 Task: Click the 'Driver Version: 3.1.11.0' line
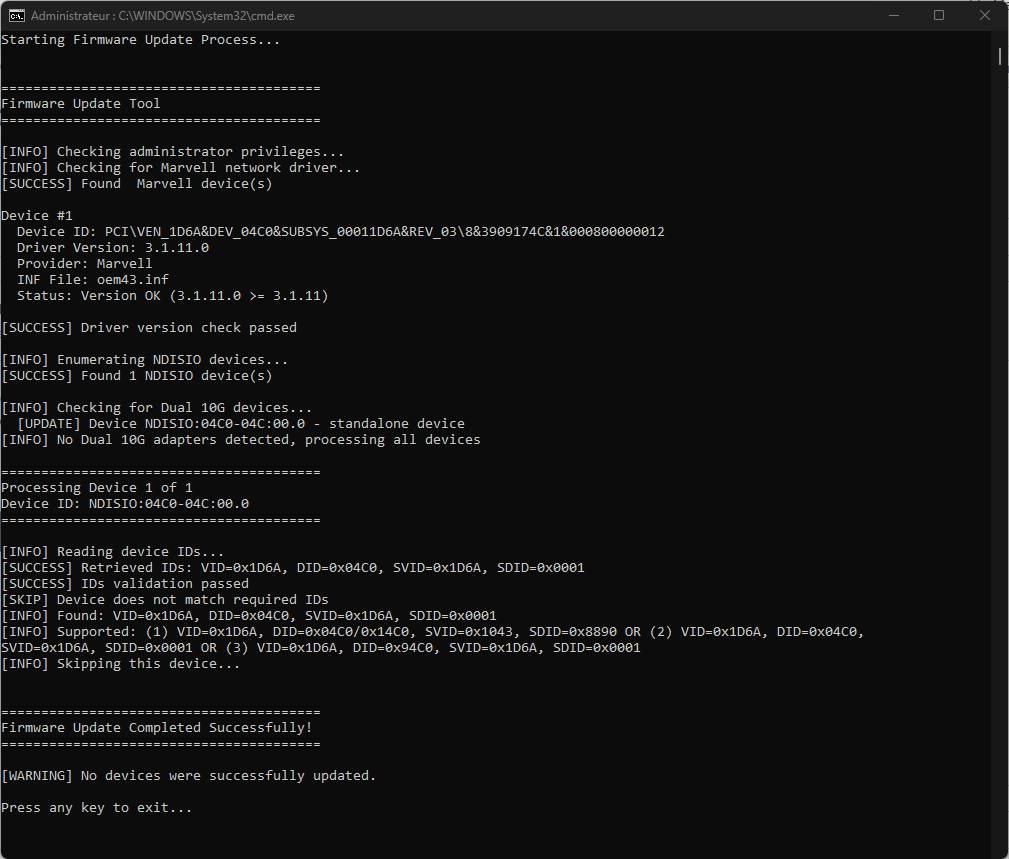112,247
